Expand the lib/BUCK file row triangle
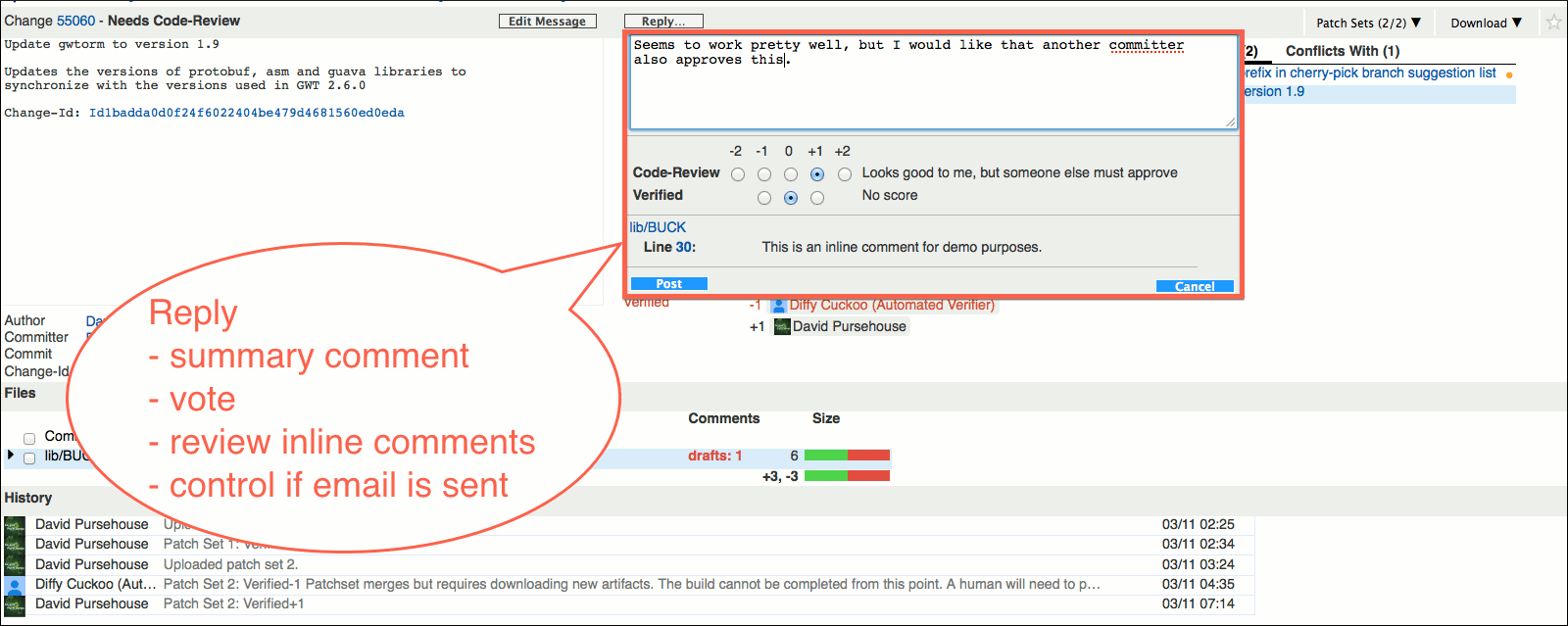The image size is (1568, 626). point(11,456)
